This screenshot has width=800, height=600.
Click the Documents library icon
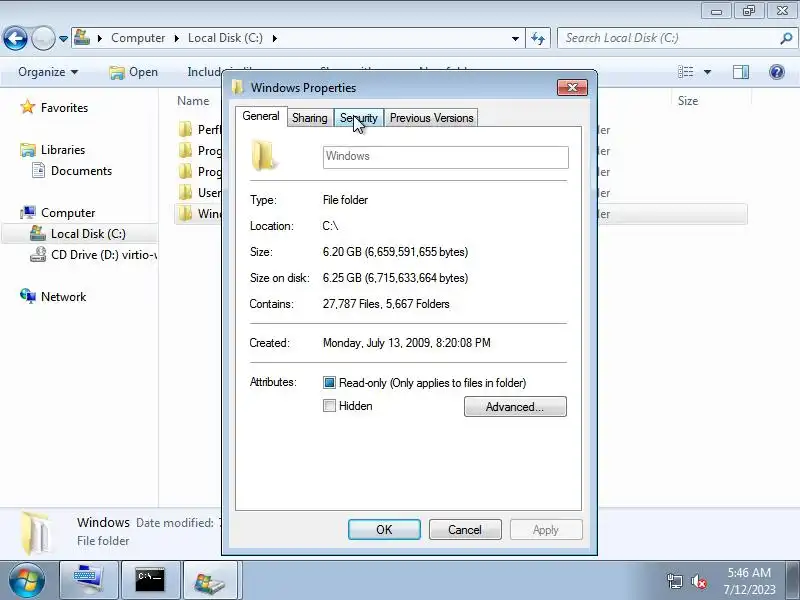(38, 170)
